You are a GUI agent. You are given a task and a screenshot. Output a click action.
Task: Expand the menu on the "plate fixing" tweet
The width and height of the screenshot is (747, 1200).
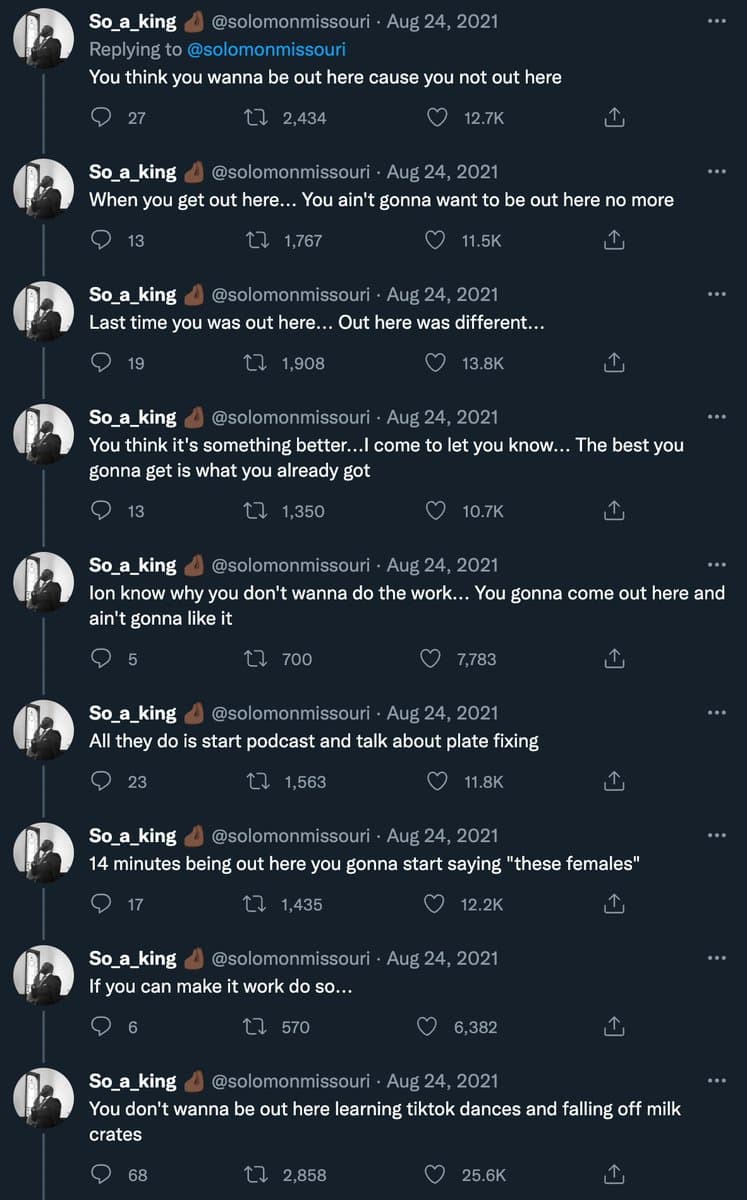pyautogui.click(x=716, y=713)
